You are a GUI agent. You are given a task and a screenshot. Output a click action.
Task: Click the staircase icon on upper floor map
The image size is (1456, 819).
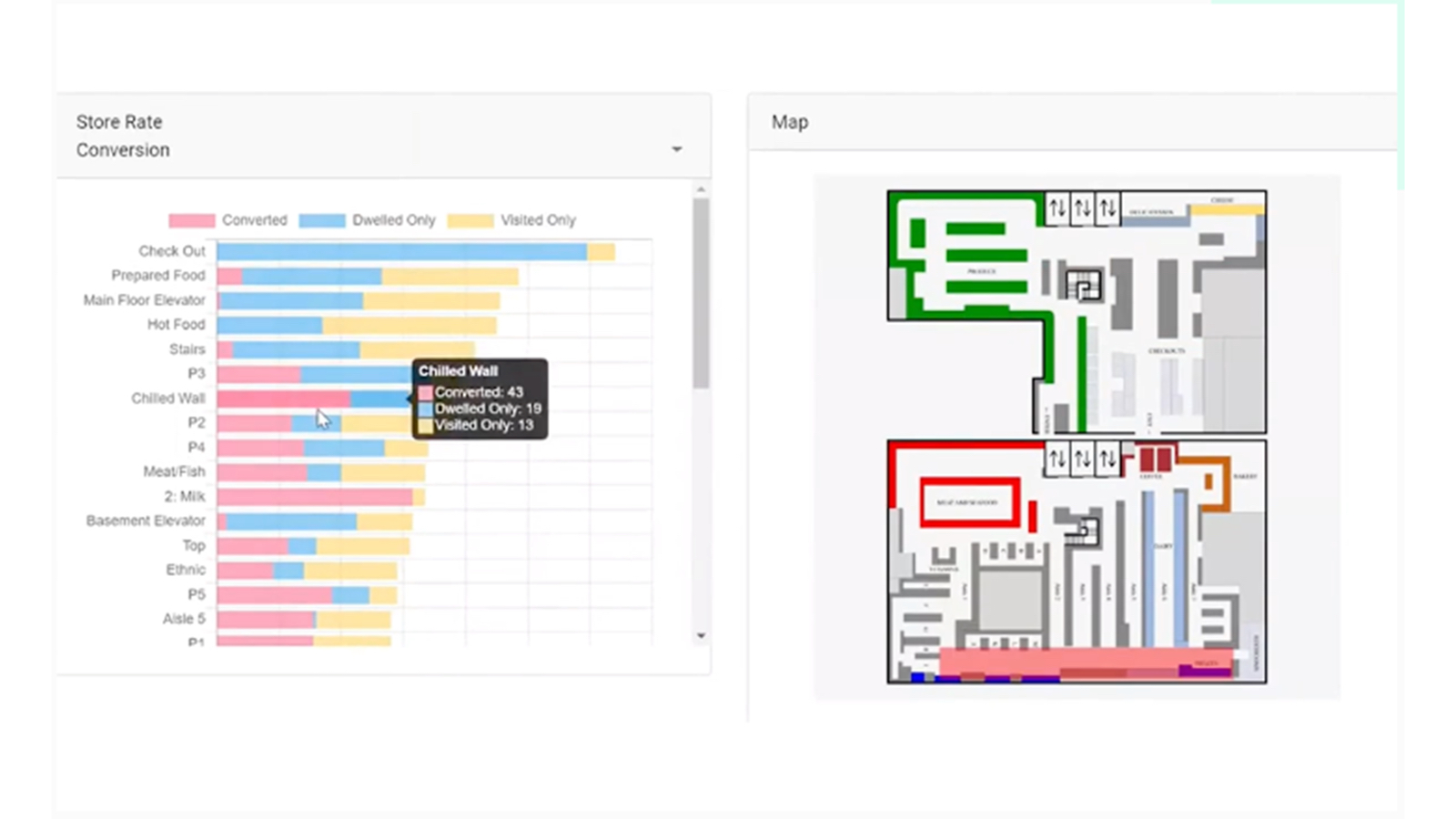pyautogui.click(x=1083, y=286)
